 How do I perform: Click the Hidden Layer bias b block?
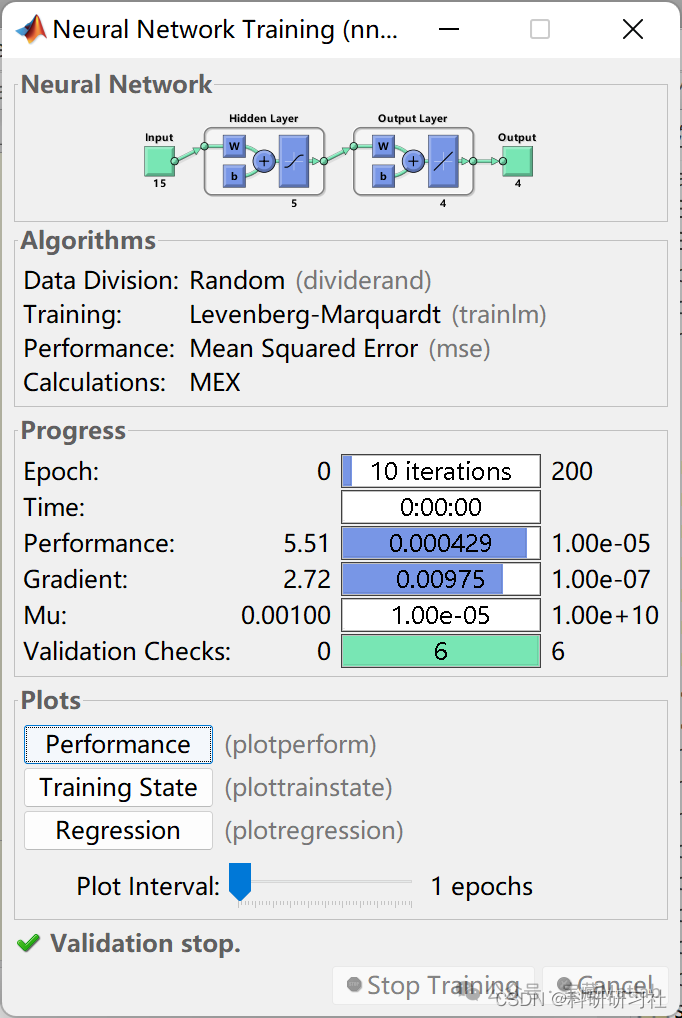[234, 176]
